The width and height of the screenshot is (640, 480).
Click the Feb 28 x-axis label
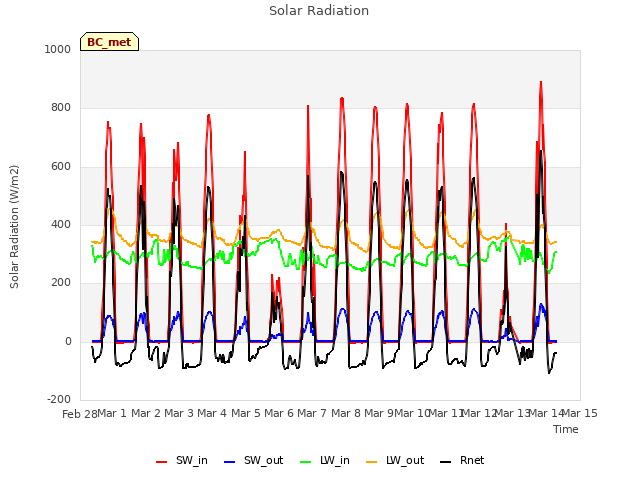tap(80, 414)
